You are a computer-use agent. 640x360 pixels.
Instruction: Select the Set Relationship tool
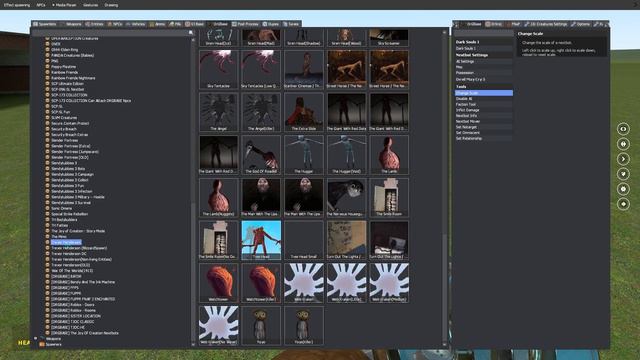[484, 138]
